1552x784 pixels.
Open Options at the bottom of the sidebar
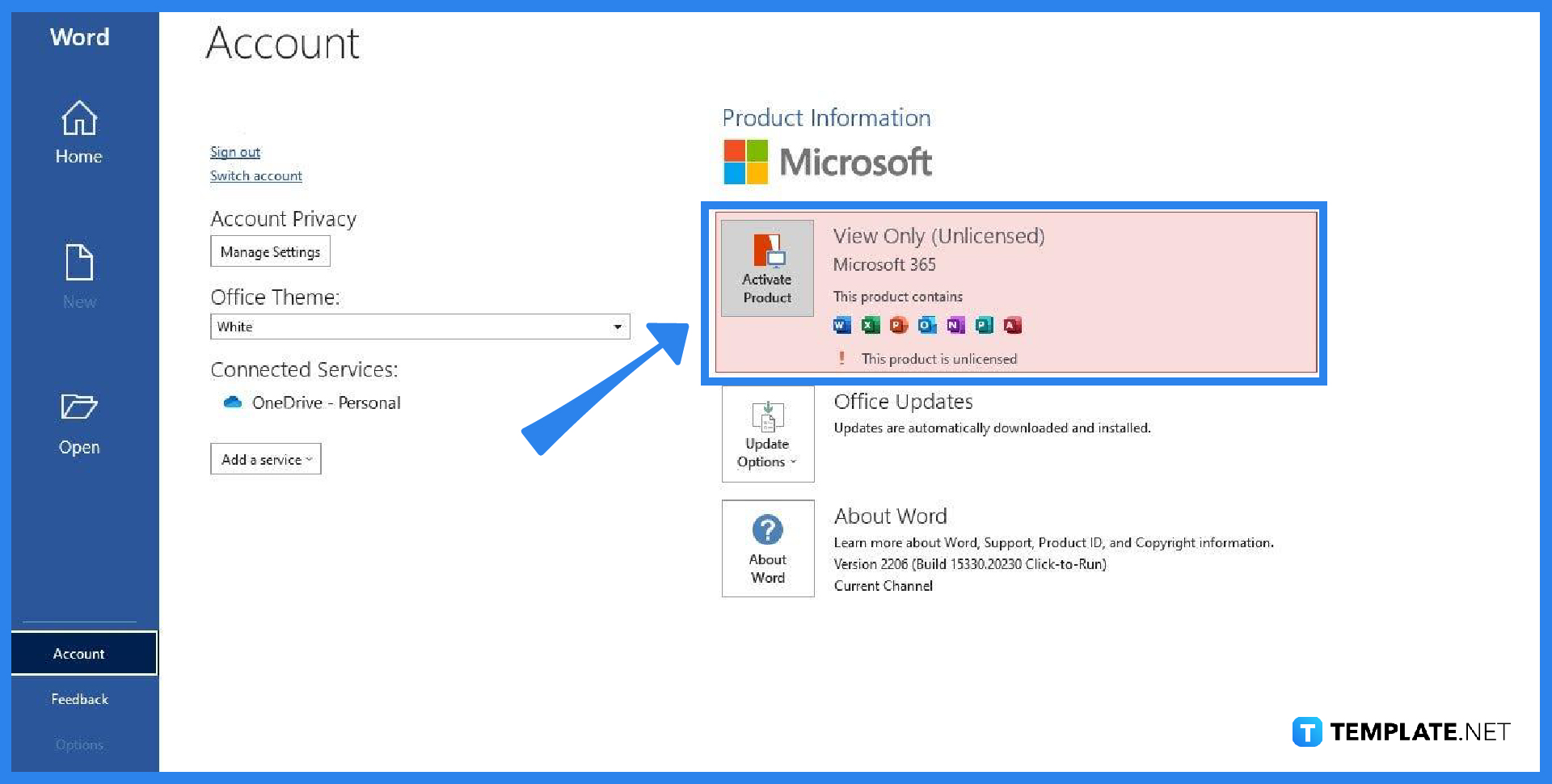79,744
